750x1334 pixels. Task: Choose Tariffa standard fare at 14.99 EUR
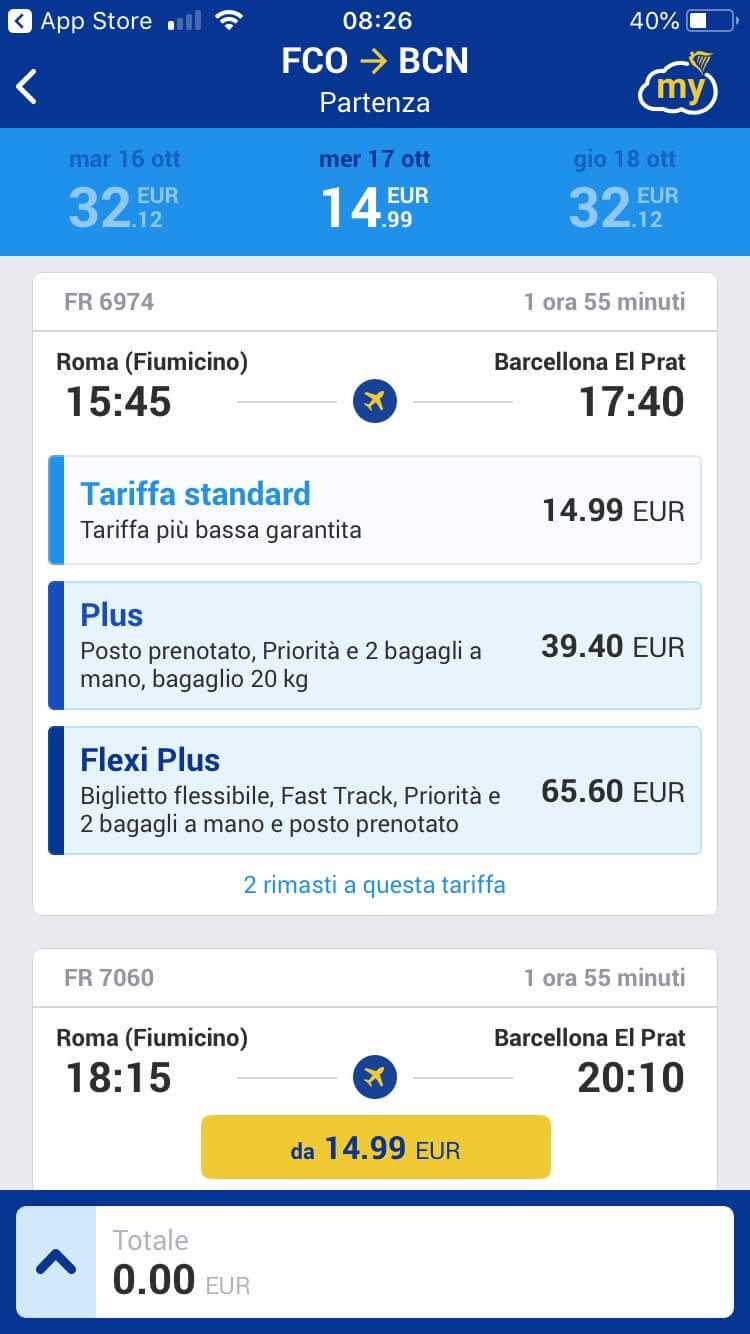(375, 510)
